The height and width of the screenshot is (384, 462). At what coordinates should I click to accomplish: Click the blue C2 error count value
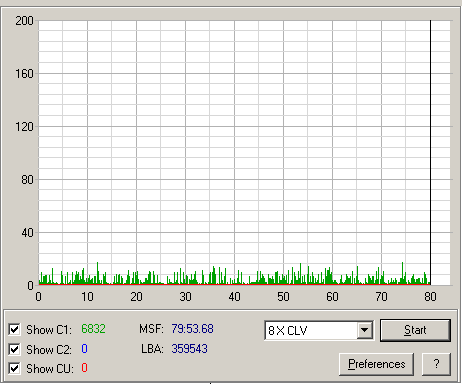[x=84, y=349]
